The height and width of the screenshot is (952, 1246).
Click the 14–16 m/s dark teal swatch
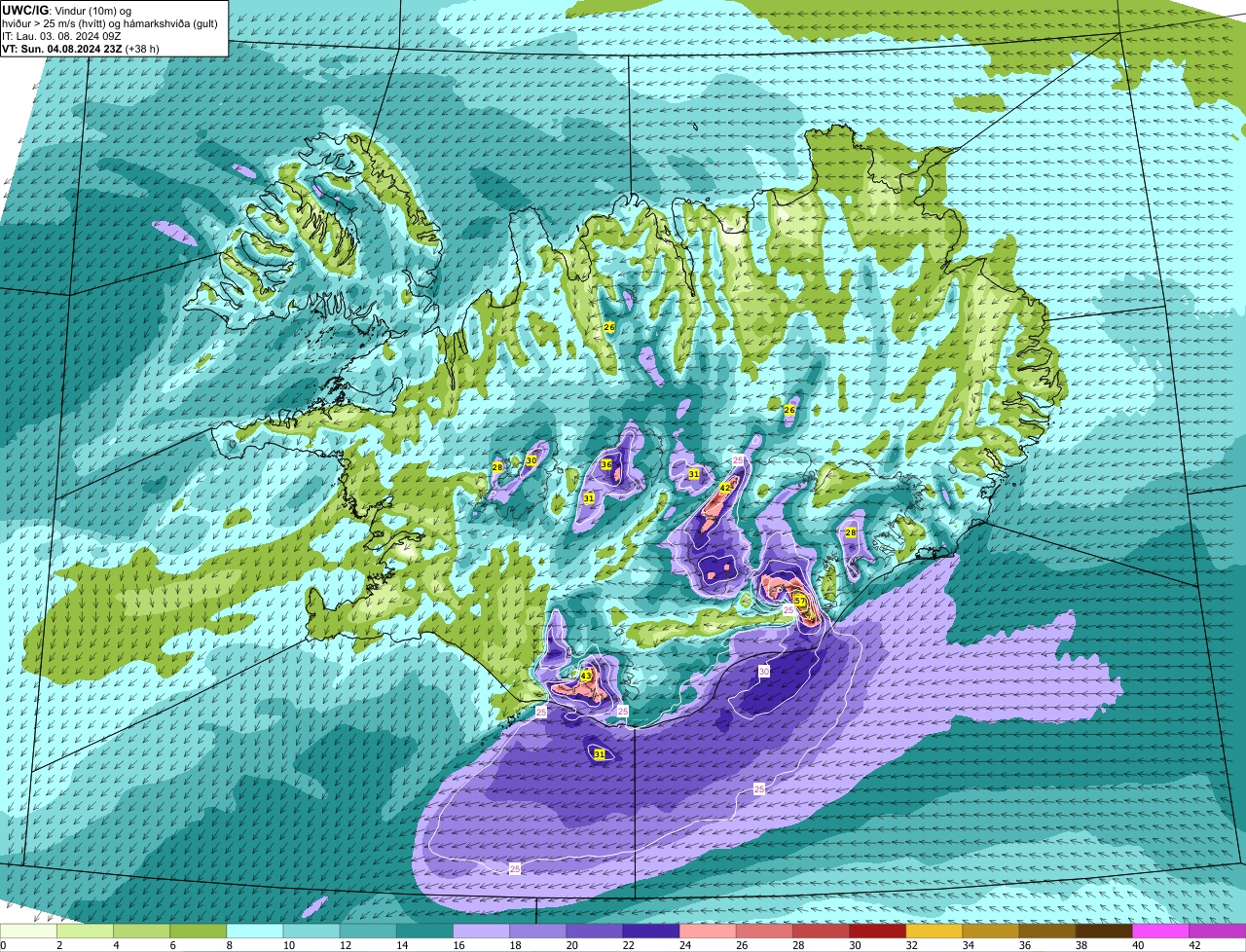(x=424, y=932)
